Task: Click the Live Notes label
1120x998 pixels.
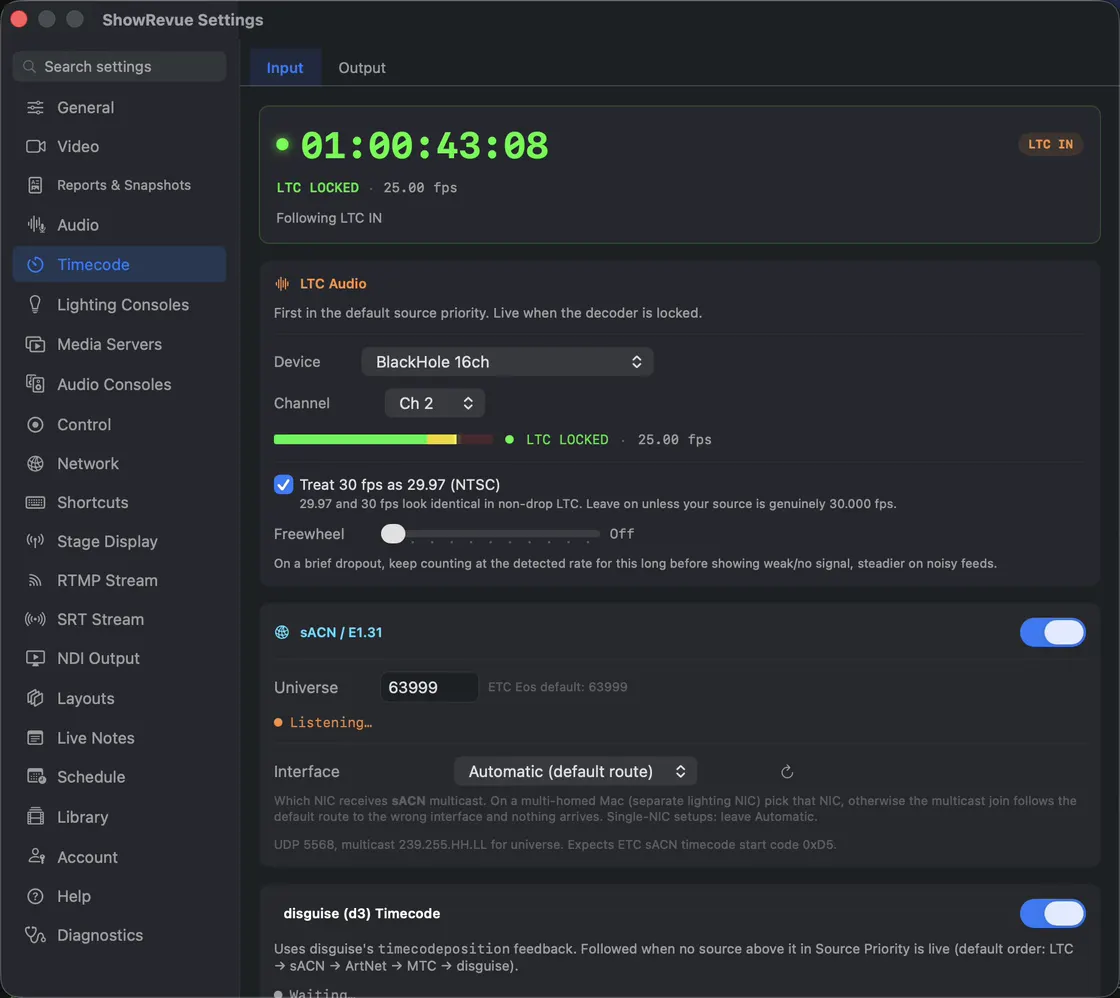Action: tap(96, 738)
